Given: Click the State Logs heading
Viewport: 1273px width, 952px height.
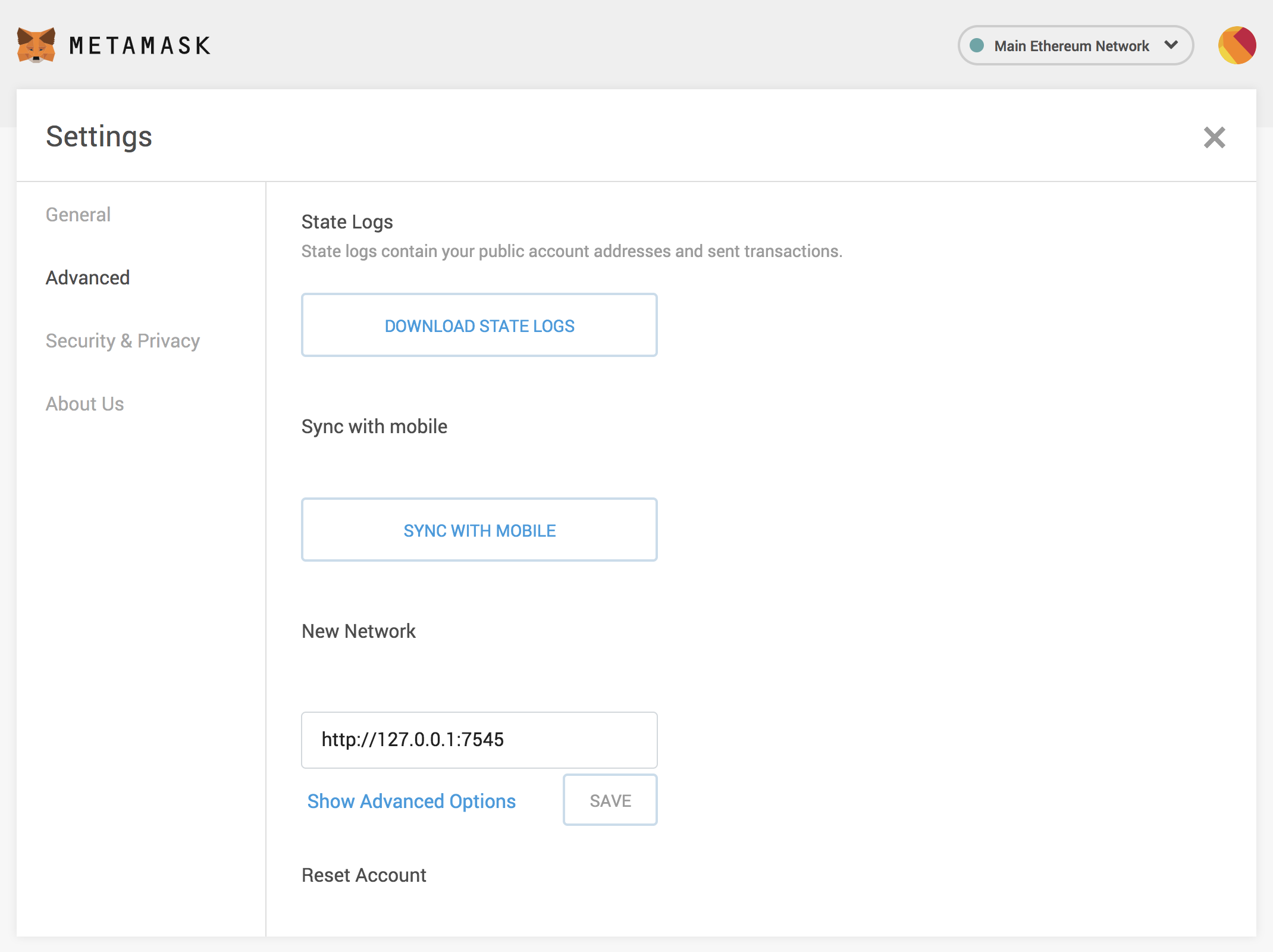Looking at the screenshot, I should pos(347,222).
